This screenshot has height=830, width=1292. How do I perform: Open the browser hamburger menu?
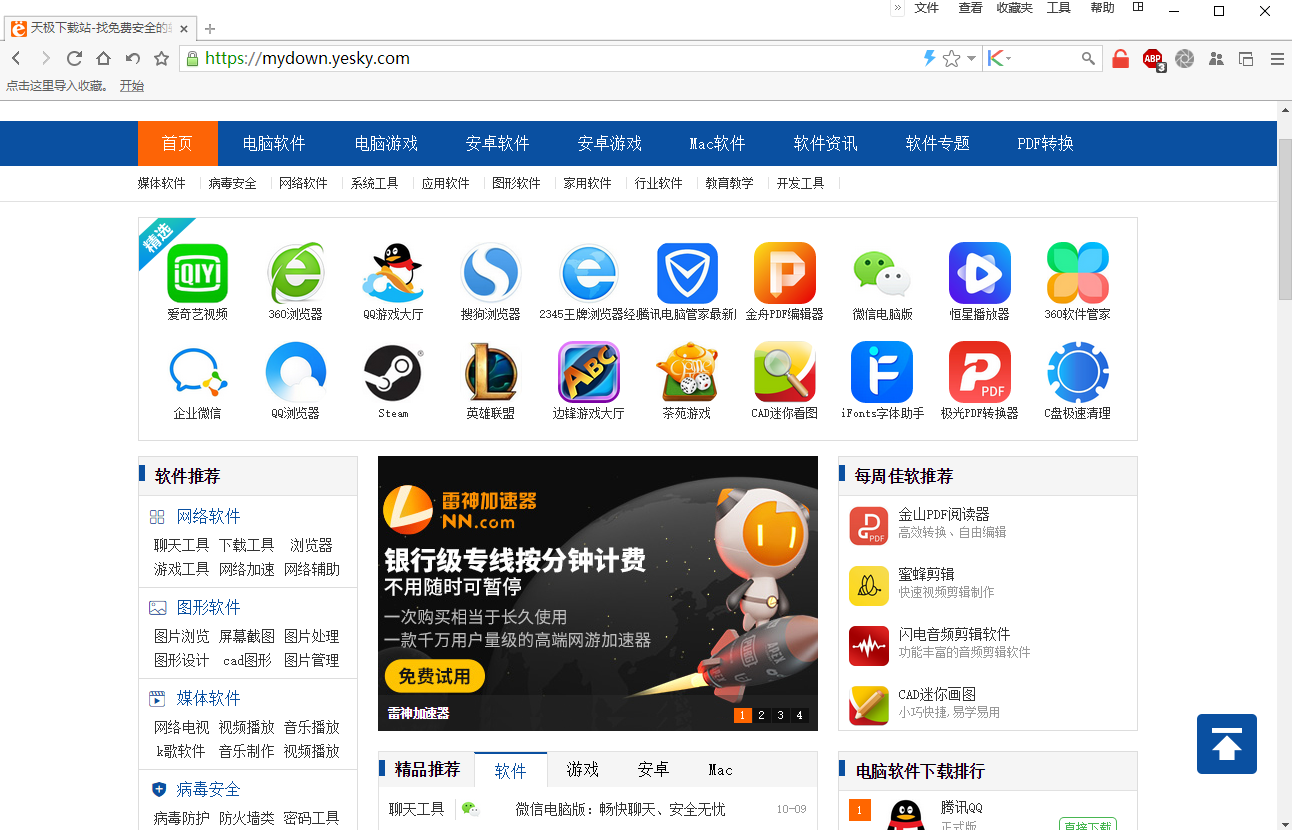coord(1277,59)
